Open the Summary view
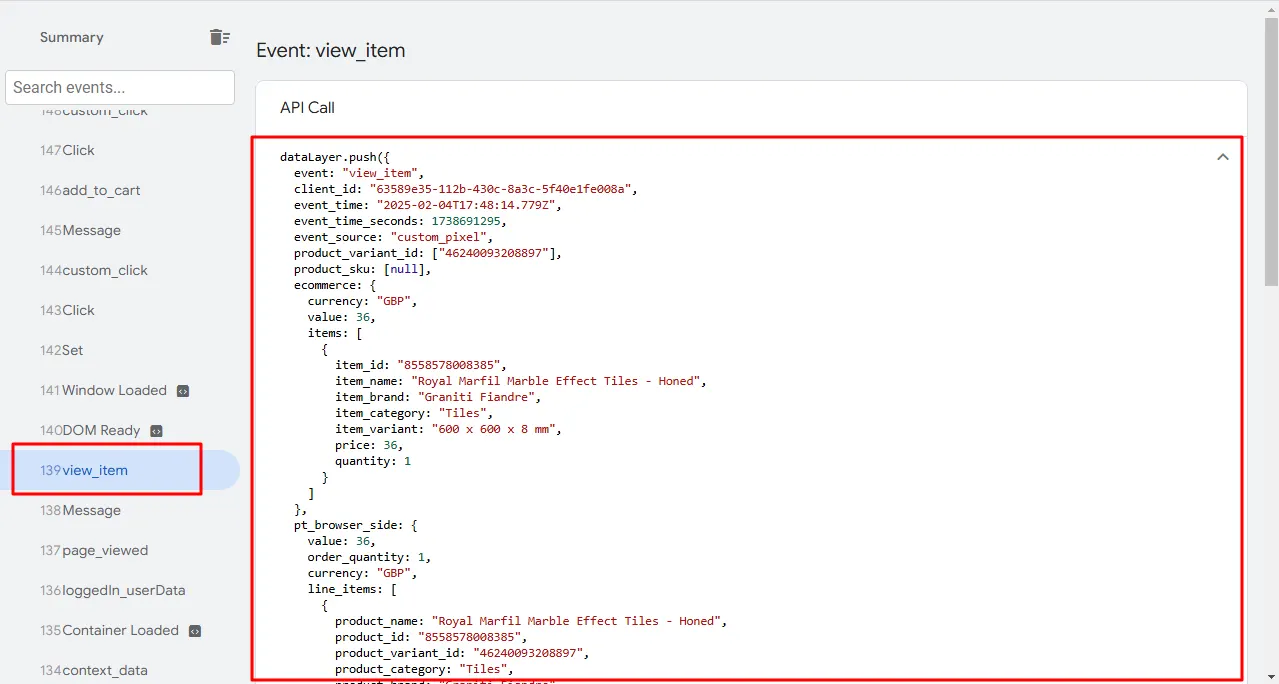Viewport: 1279px width, 684px height. pos(72,37)
